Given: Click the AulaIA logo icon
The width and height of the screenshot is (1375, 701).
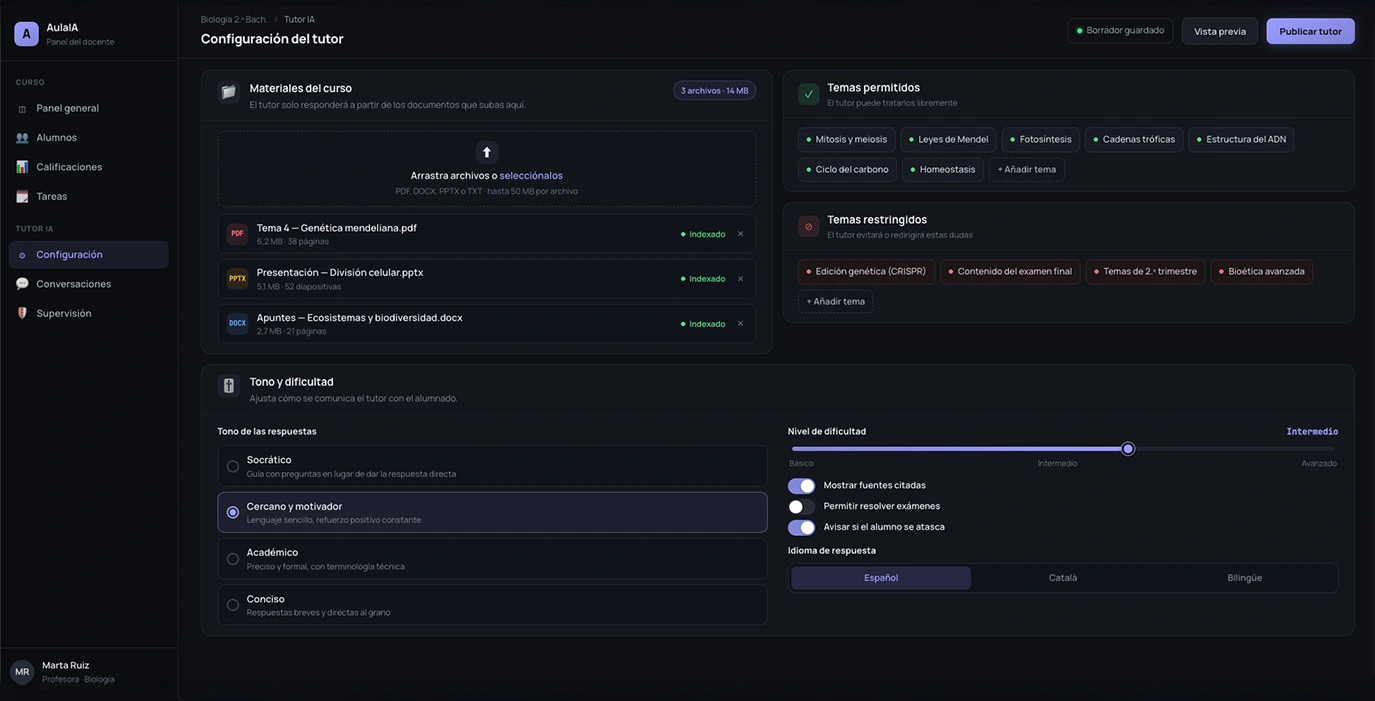Looking at the screenshot, I should tap(26, 34).
